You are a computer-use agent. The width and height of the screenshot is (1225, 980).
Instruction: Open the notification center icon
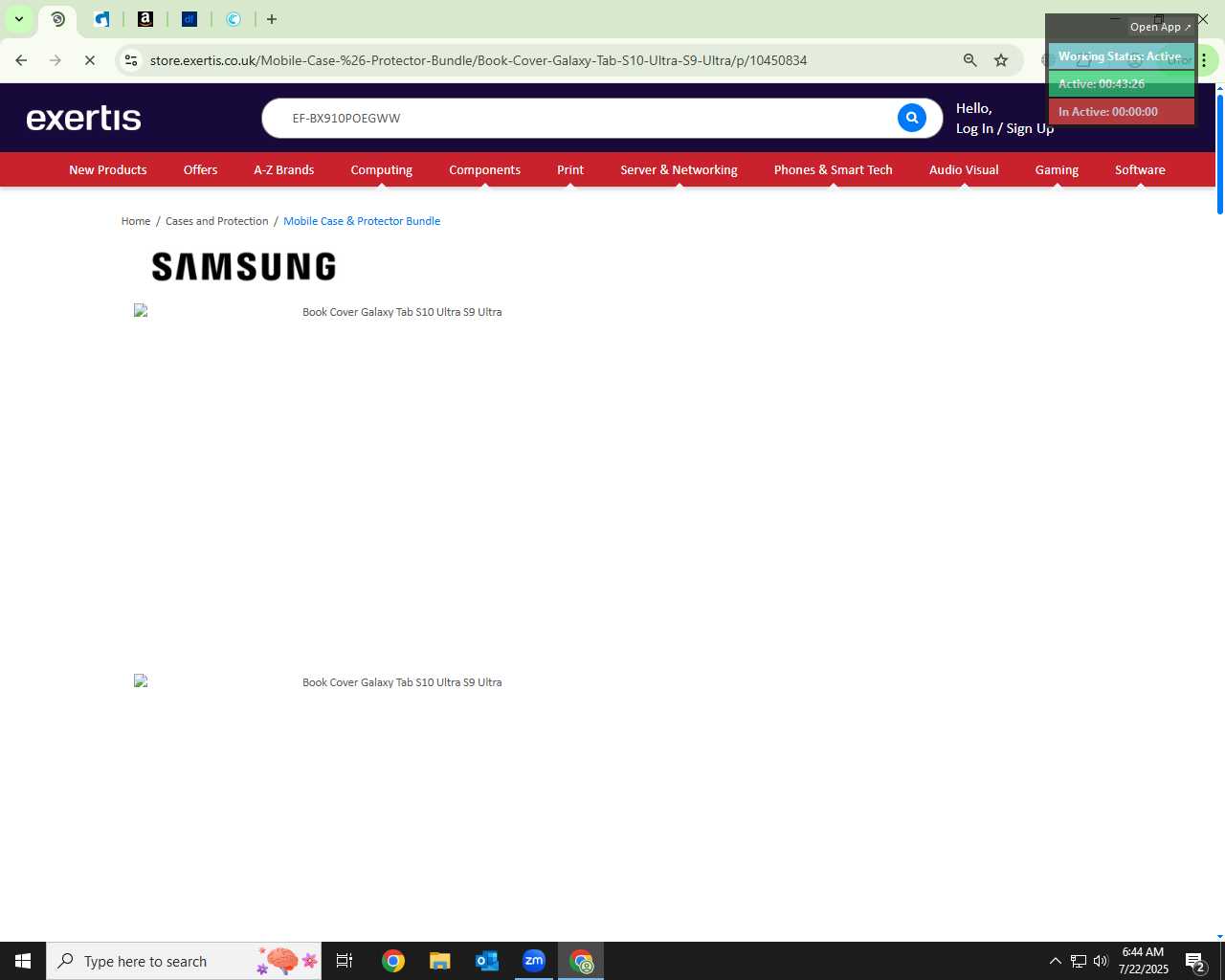click(1195, 961)
